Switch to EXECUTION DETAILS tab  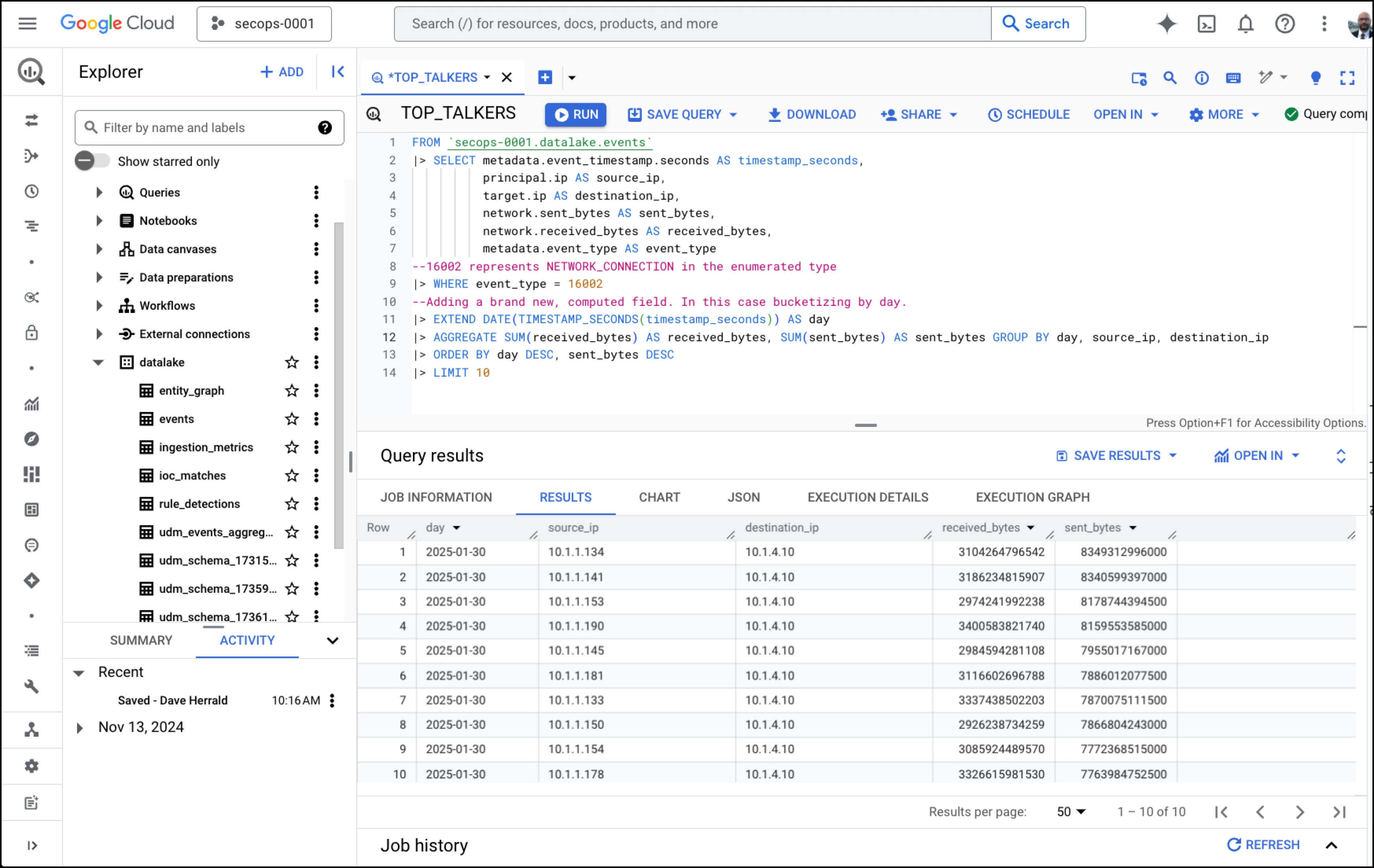(867, 497)
